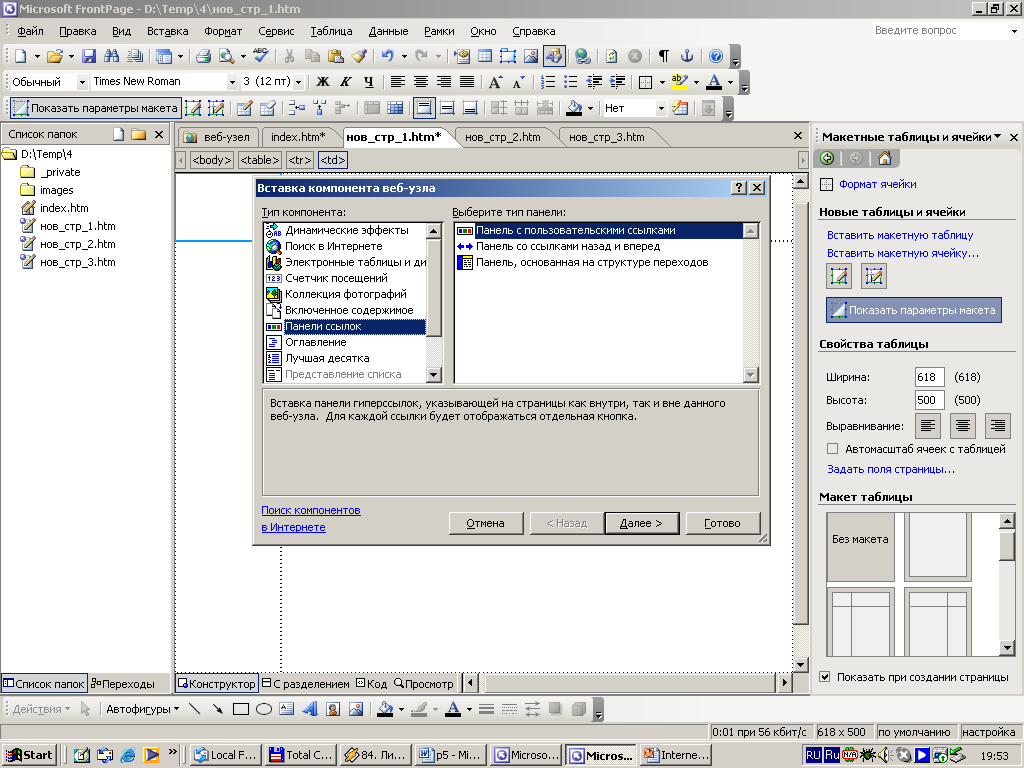Expand the Макетные таблицы и ячейки pane menu
The image size is (1024, 768).
[997, 136]
